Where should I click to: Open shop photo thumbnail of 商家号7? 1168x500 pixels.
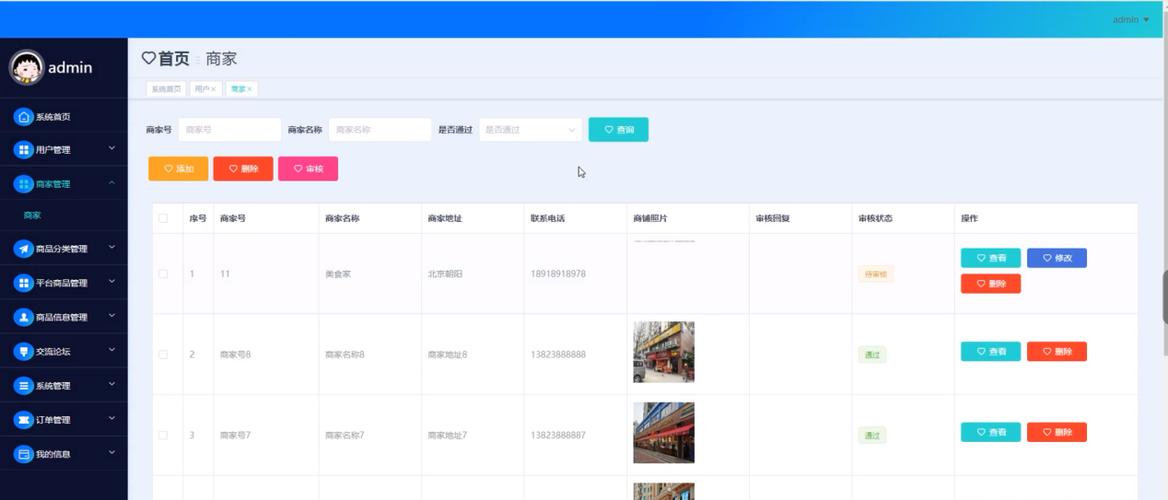tap(664, 432)
